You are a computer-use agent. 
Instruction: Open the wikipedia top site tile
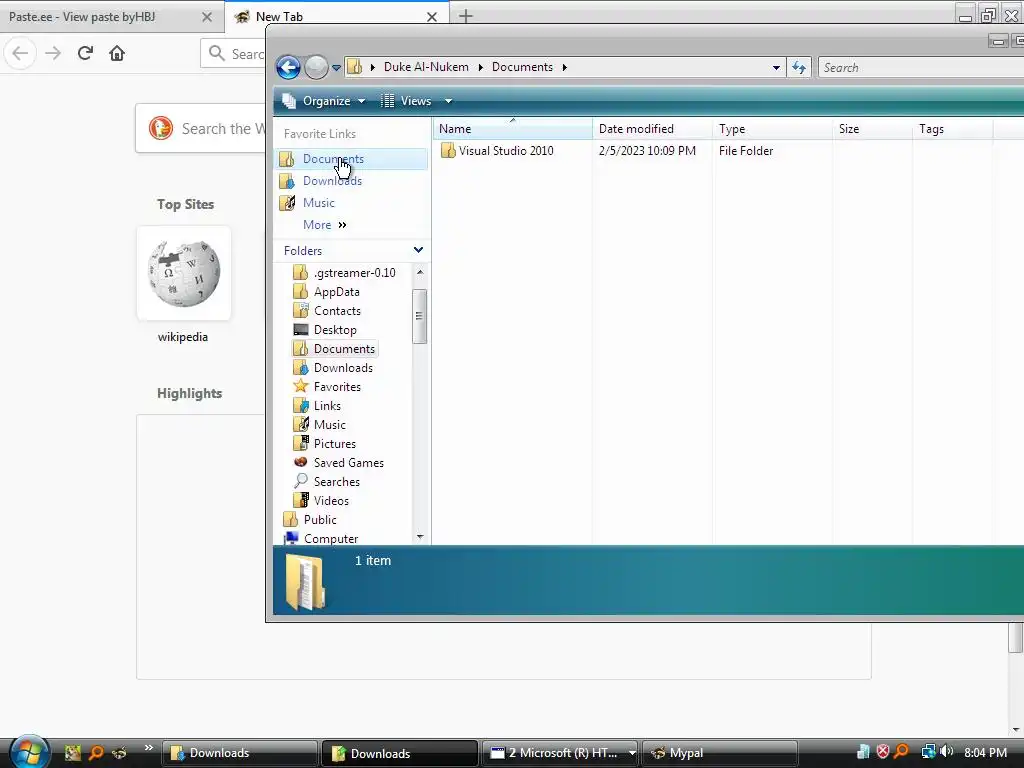click(184, 273)
